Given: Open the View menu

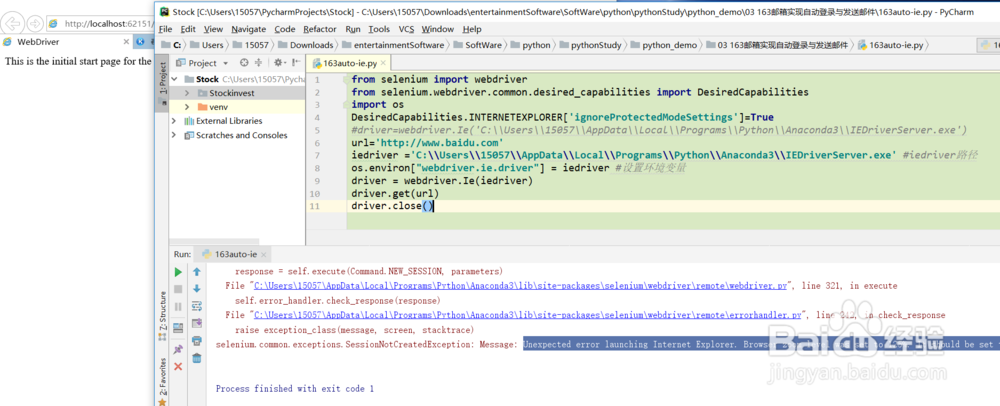Looking at the screenshot, I should (x=214, y=29).
